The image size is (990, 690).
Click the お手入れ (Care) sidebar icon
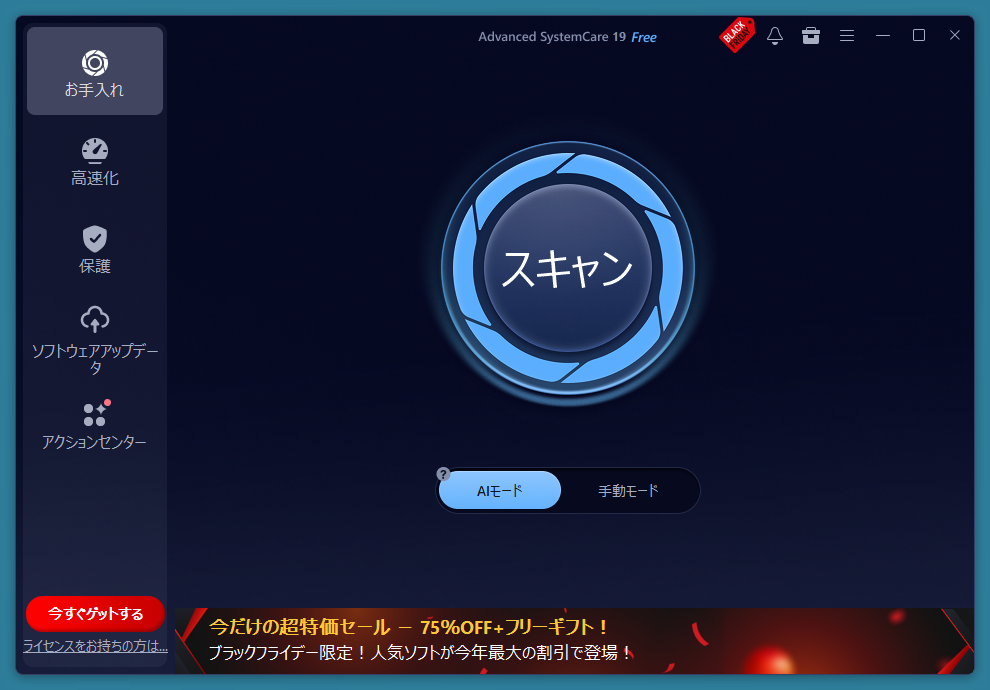pos(95,63)
